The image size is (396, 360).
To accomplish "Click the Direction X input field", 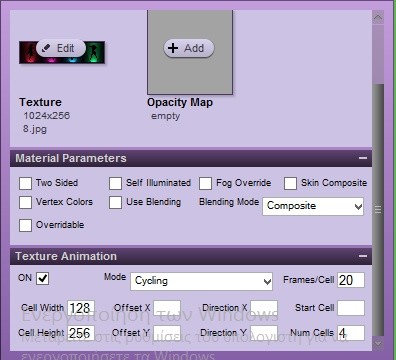I will coord(264,308).
